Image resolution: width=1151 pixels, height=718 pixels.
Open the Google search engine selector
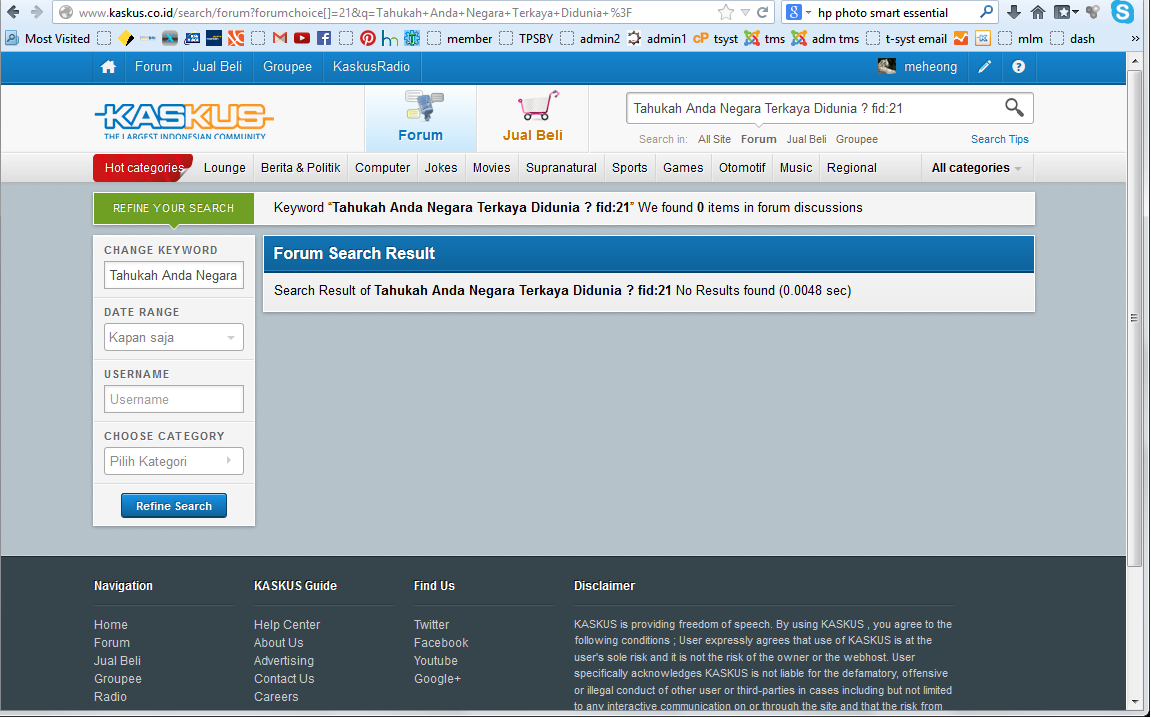pyautogui.click(x=798, y=12)
